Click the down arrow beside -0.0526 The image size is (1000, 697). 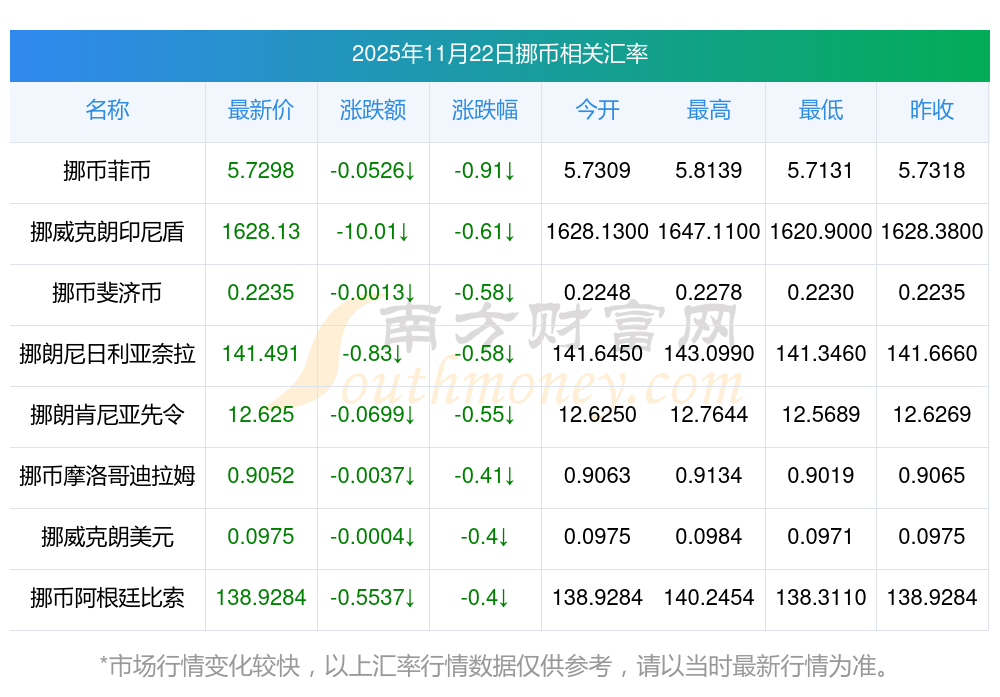[409, 171]
